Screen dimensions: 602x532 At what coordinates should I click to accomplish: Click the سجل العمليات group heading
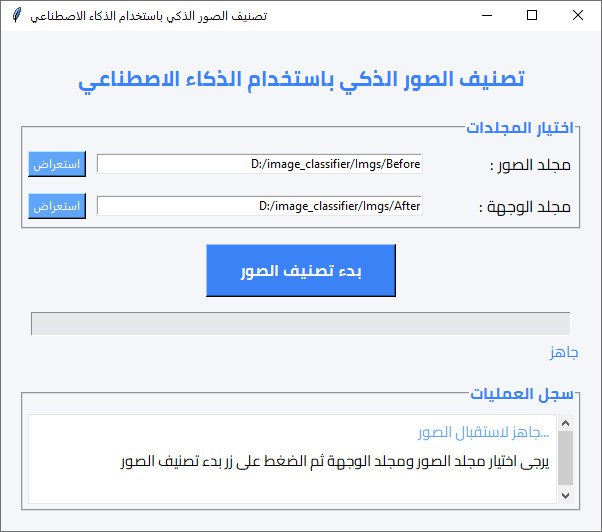[522, 394]
